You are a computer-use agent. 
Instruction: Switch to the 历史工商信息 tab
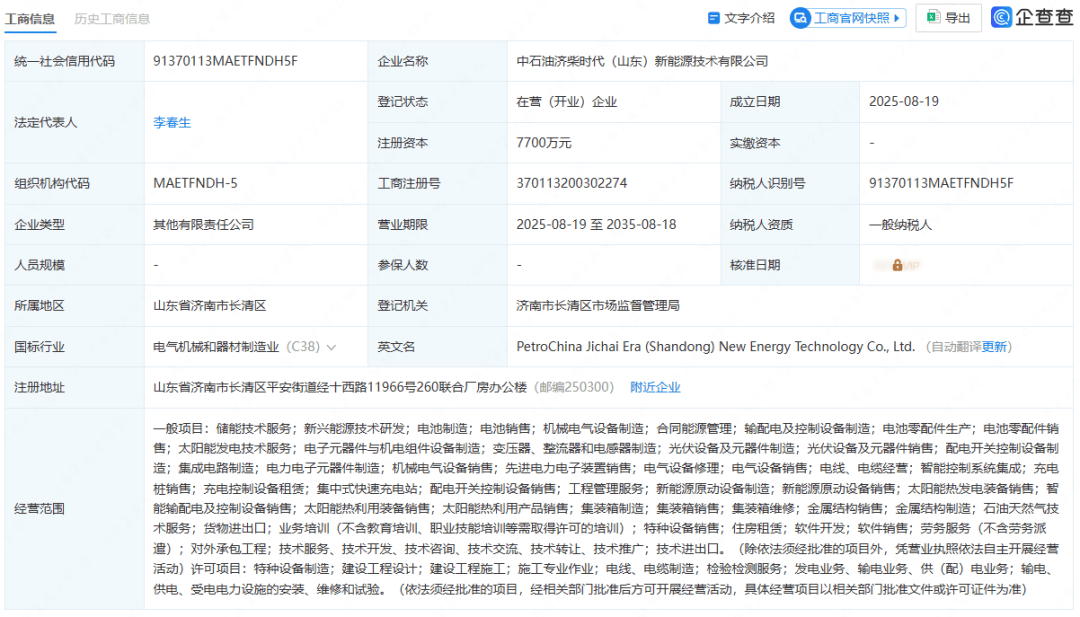pyautogui.click(x=113, y=18)
